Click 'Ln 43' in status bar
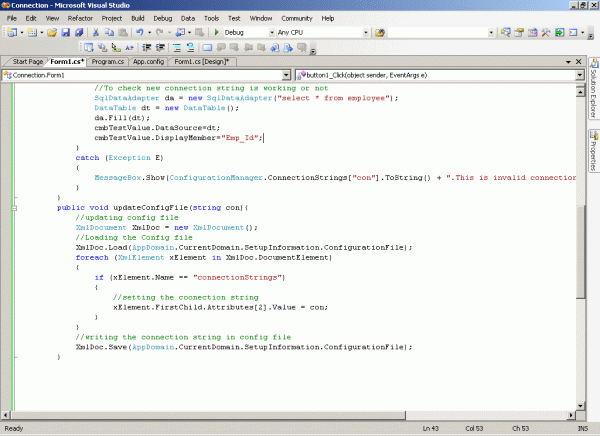The image size is (600, 436). 430,428
